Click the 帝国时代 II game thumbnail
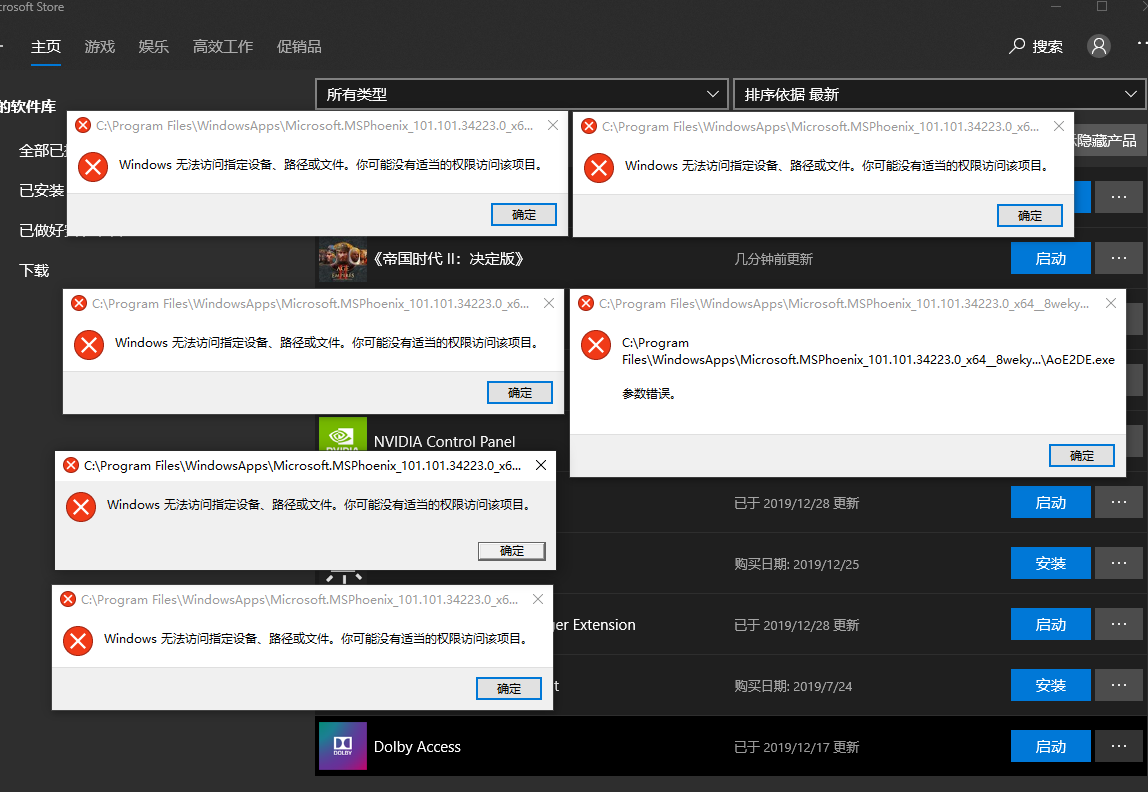This screenshot has width=1148, height=792. pyautogui.click(x=343, y=259)
